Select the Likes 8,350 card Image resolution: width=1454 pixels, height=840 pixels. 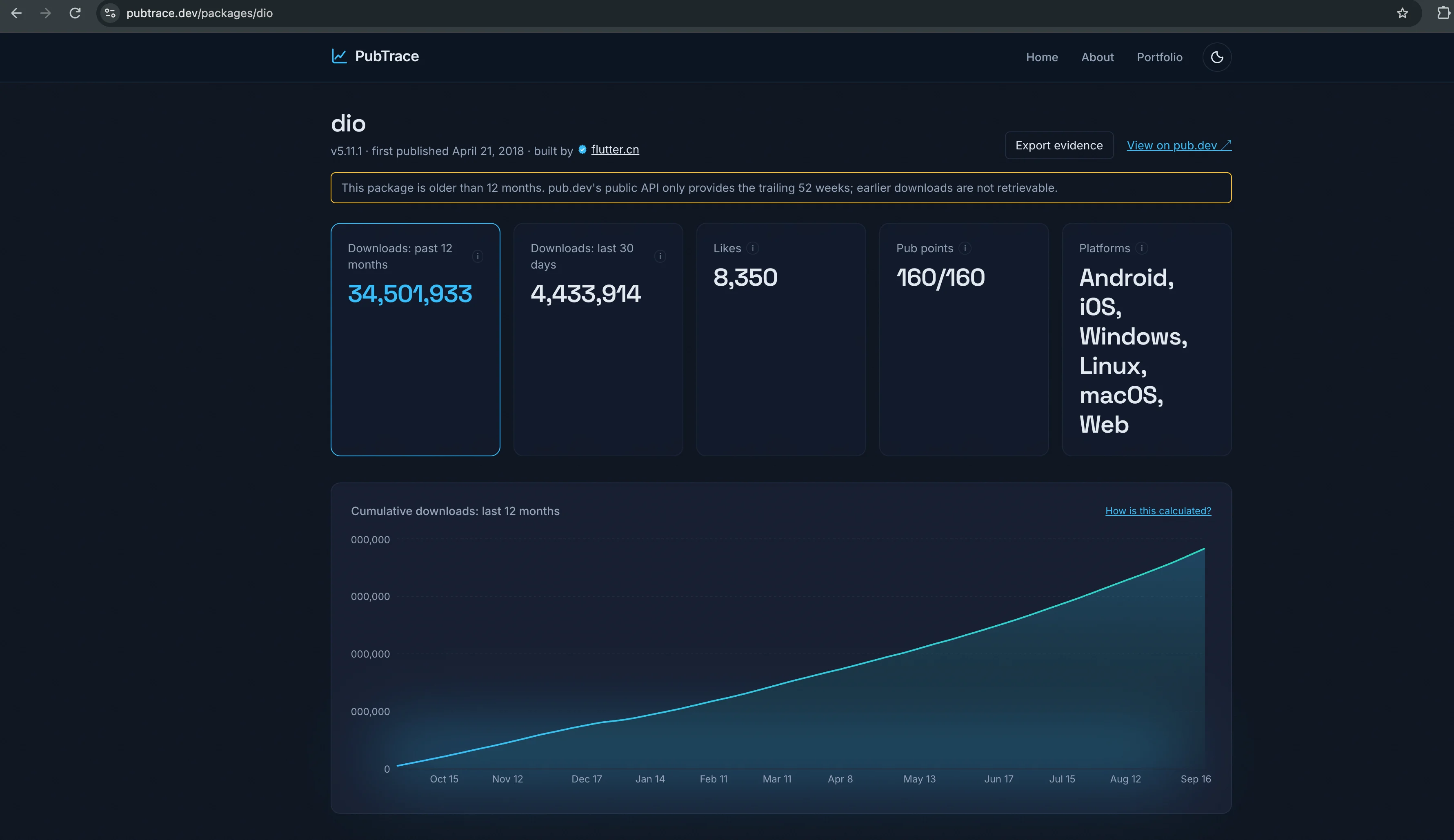(780, 339)
